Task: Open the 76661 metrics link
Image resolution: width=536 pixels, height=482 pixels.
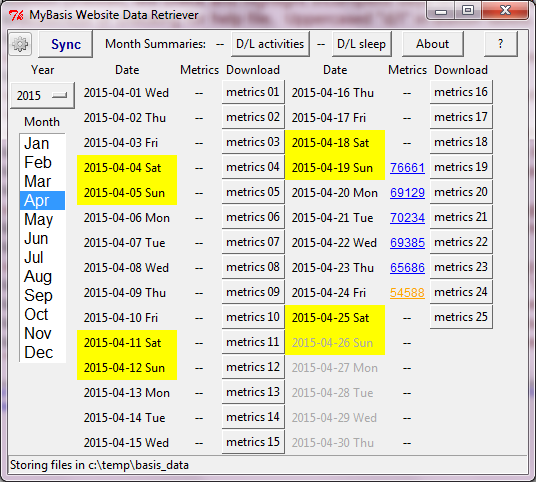Action: (x=407, y=168)
